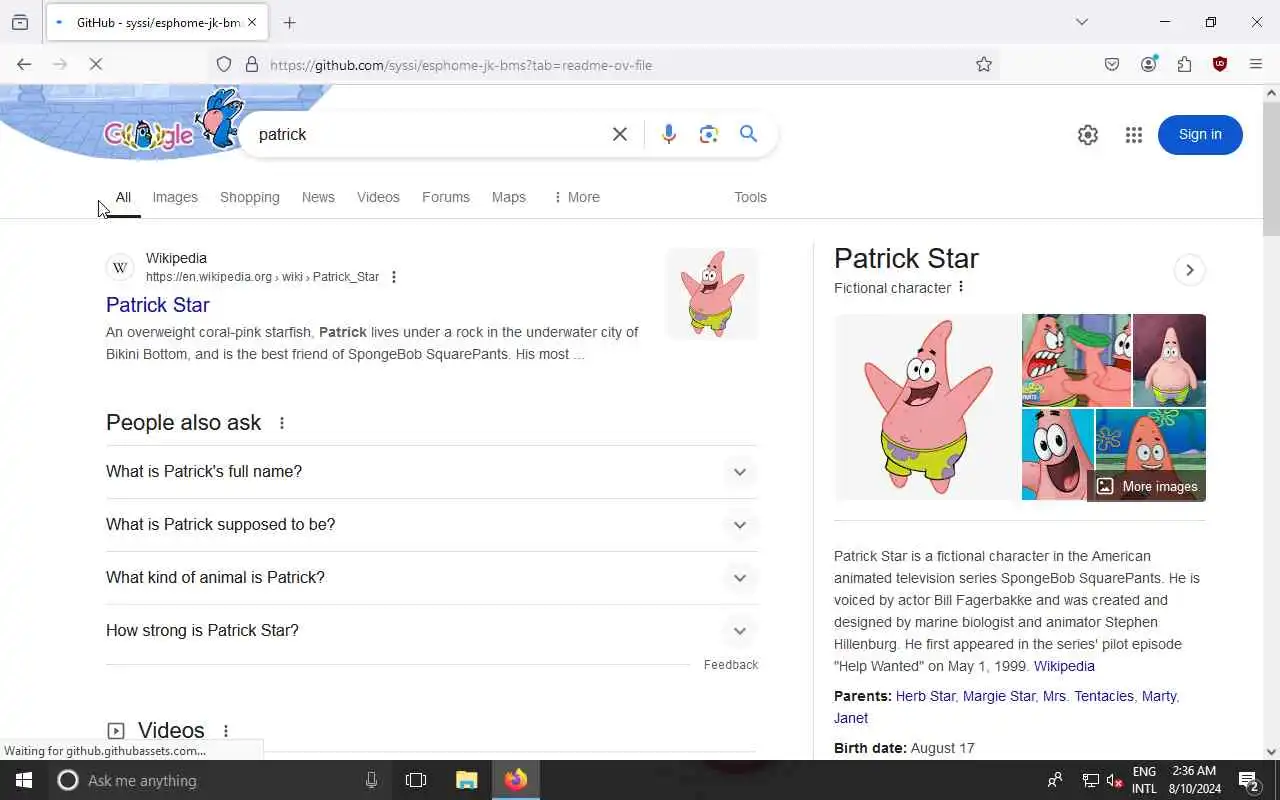Start voice search with microphone icon
Image resolution: width=1280 pixels, height=800 pixels.
point(669,134)
